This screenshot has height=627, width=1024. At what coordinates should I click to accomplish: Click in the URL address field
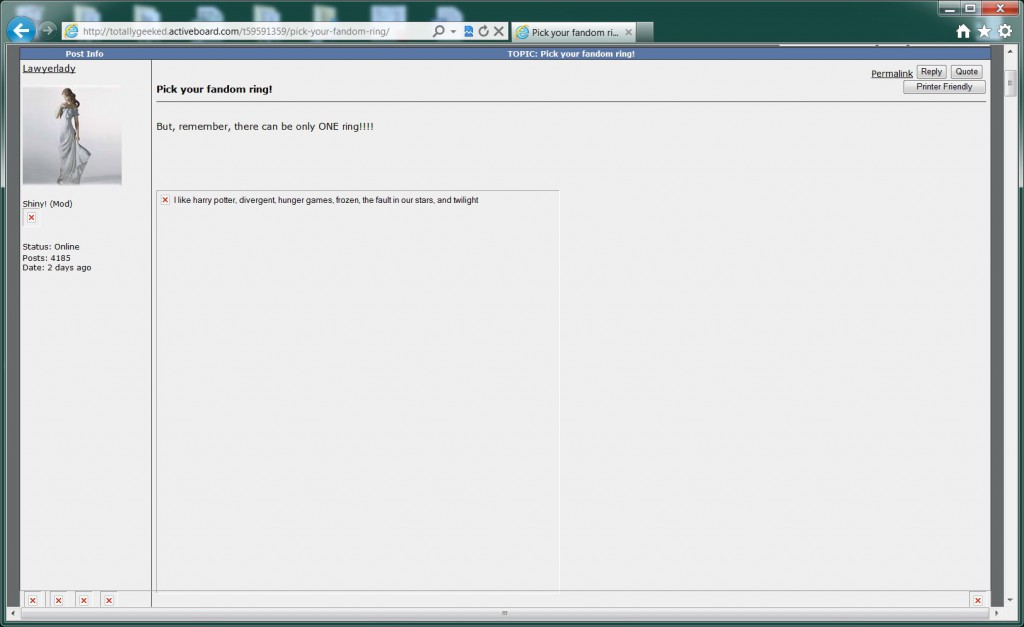(250, 31)
